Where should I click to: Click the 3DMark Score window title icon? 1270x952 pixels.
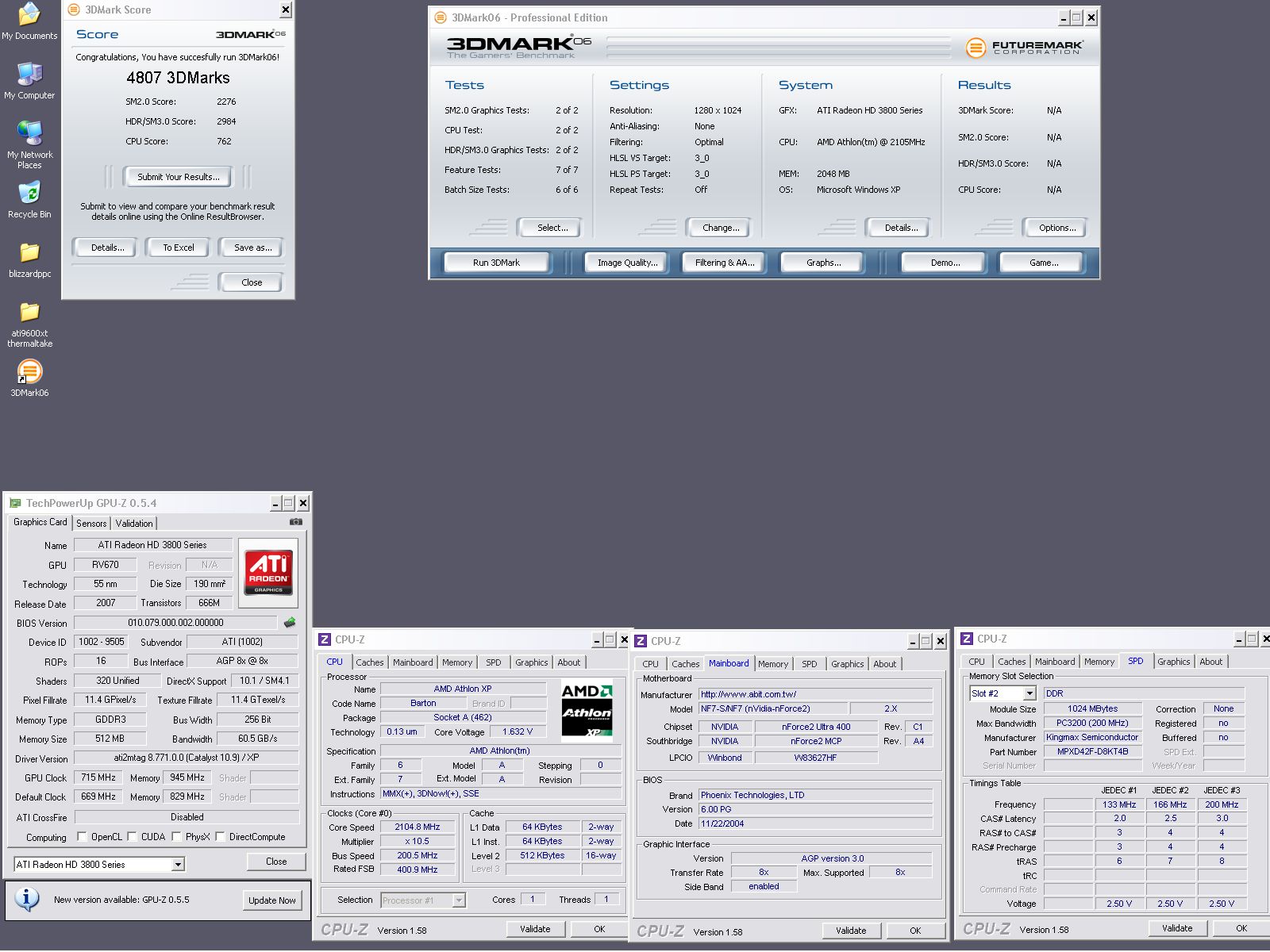[x=74, y=10]
